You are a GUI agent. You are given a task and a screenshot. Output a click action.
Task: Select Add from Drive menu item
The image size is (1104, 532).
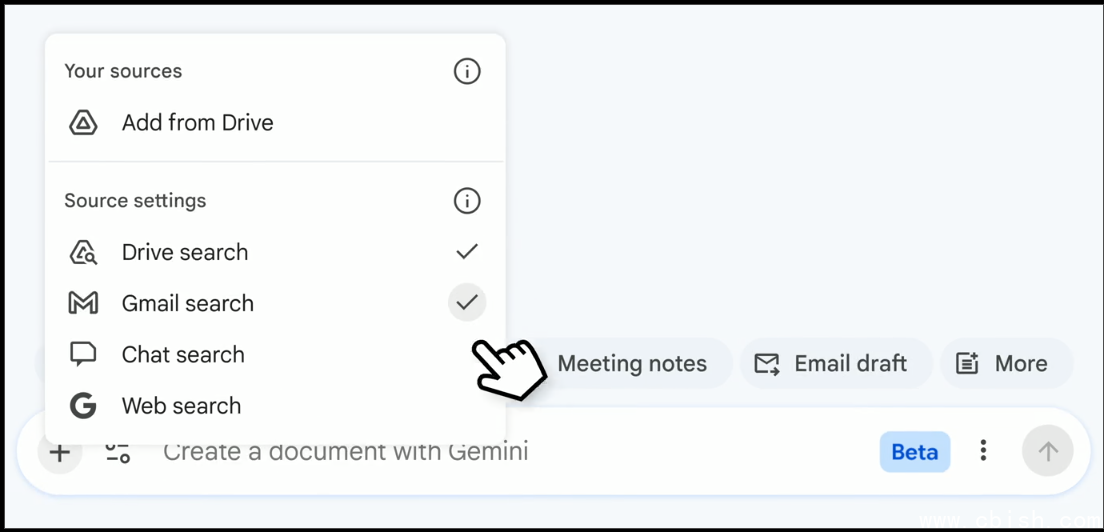[198, 123]
